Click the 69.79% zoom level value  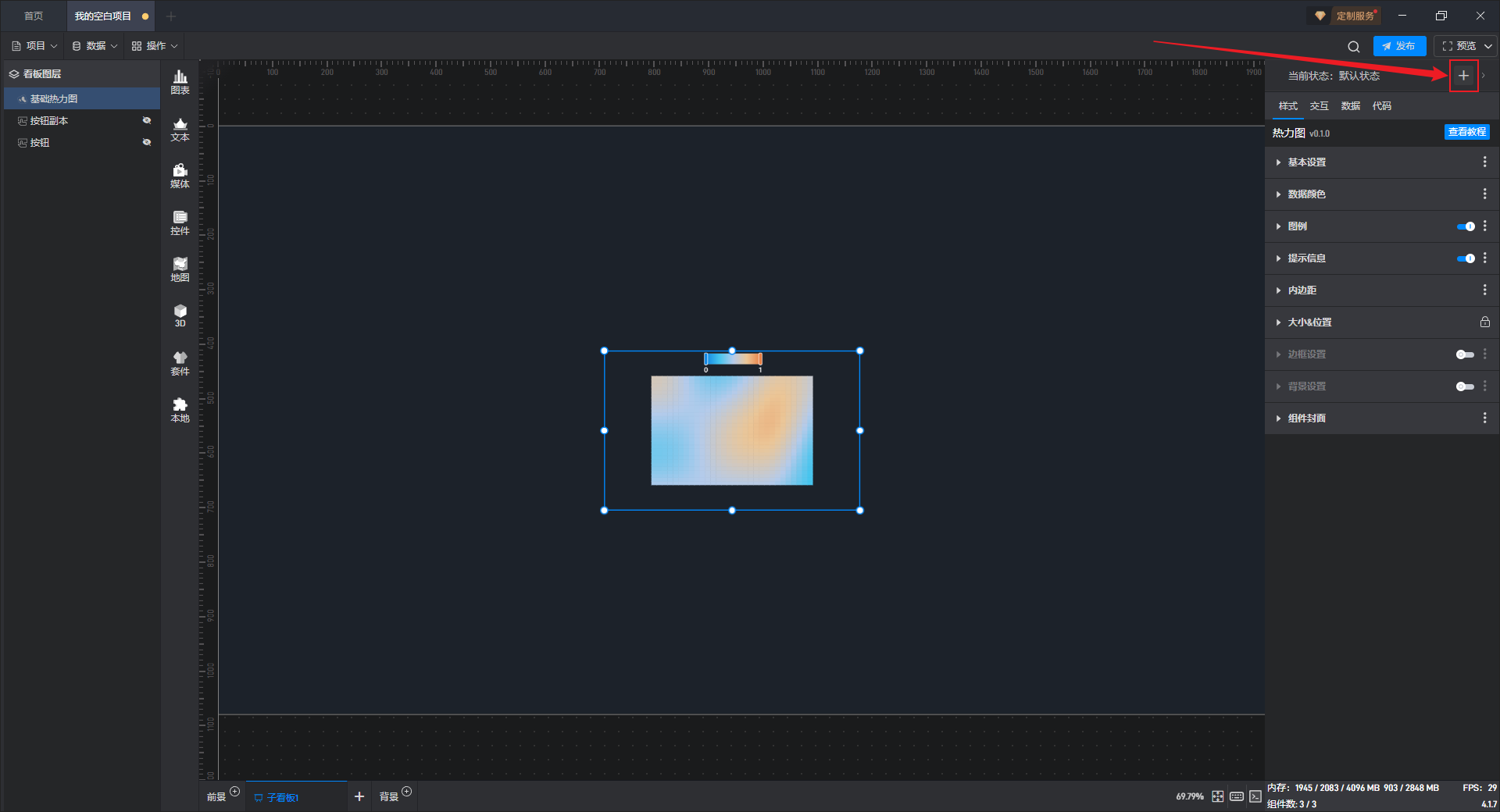[1190, 796]
